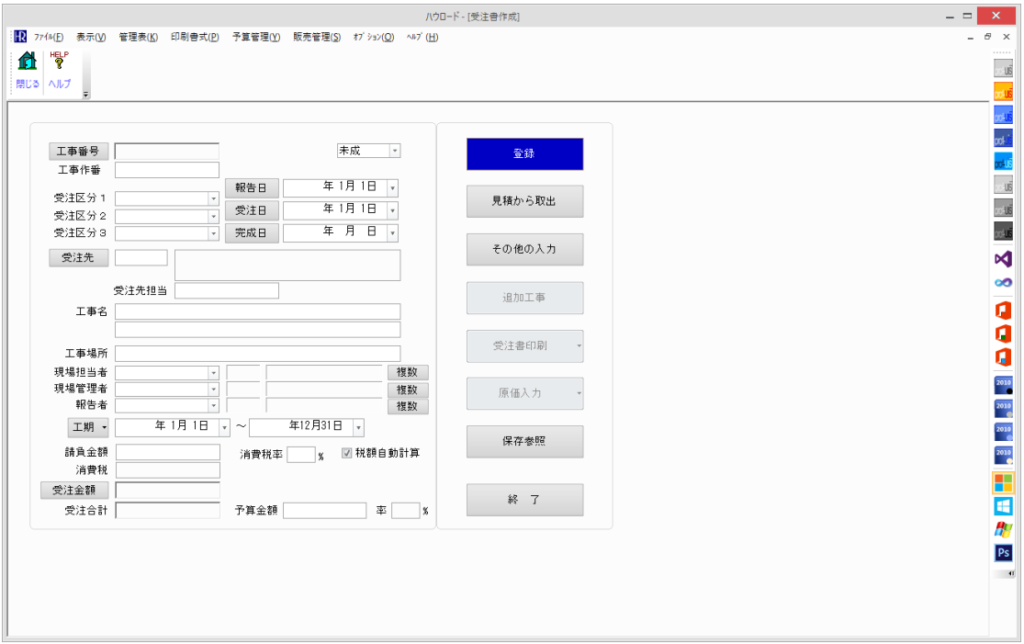
Task: Open the 報告日 date picker dropdown
Action: pyautogui.click(x=392, y=188)
